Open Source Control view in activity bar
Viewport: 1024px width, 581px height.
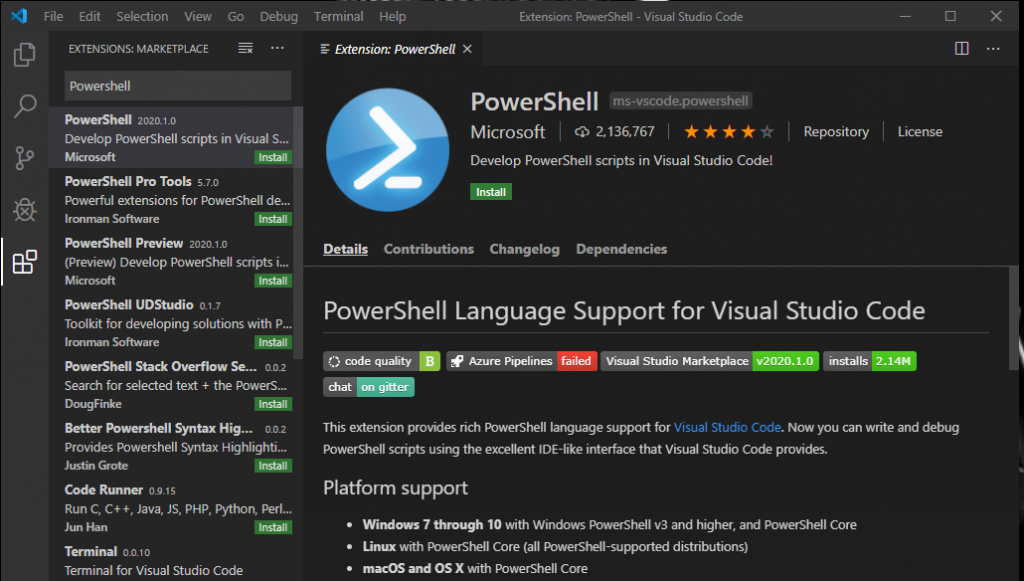pyautogui.click(x=24, y=157)
